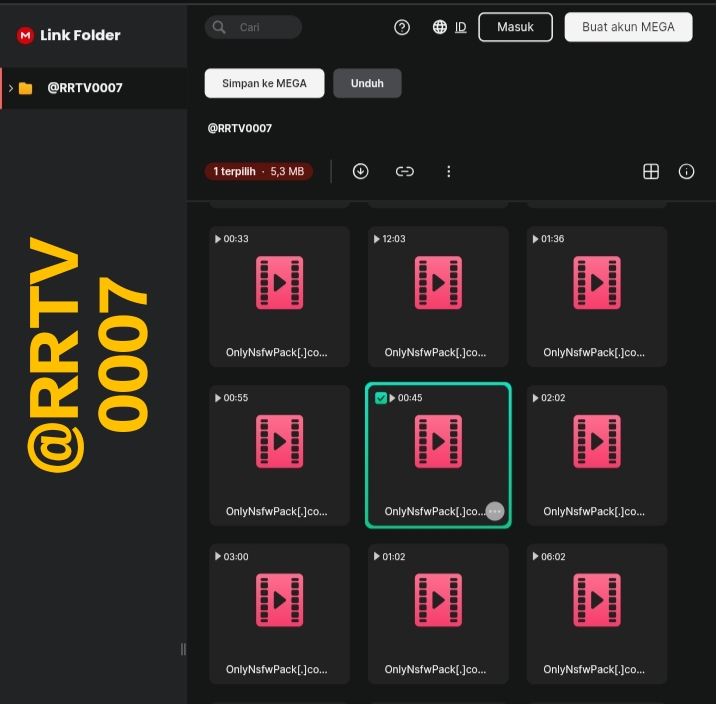Screen dimensions: 716x704
Task: Switch view with the grid layout icon
Action: [x=651, y=171]
